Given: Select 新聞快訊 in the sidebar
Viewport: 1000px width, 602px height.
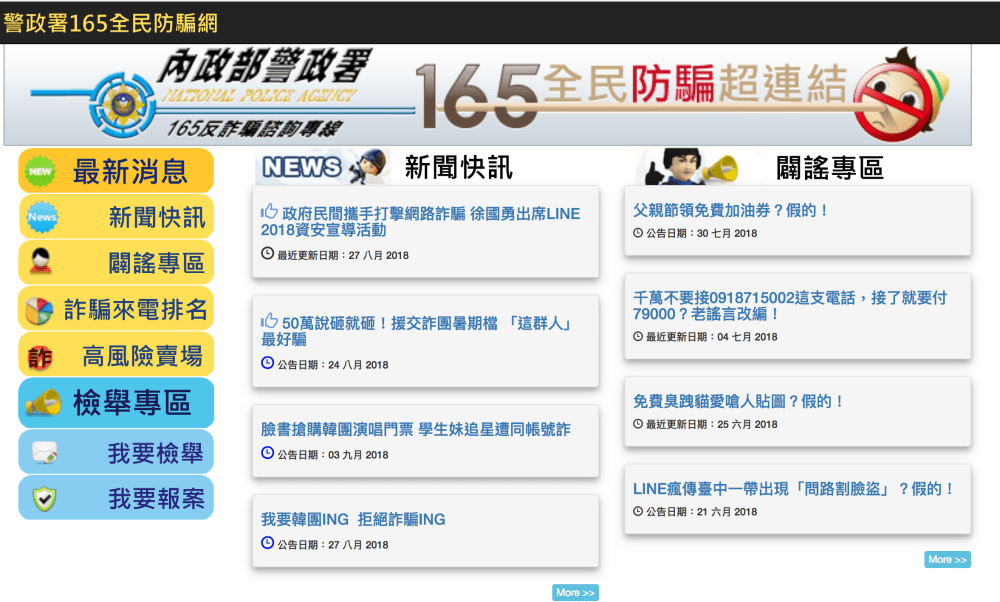Looking at the screenshot, I should [x=116, y=217].
